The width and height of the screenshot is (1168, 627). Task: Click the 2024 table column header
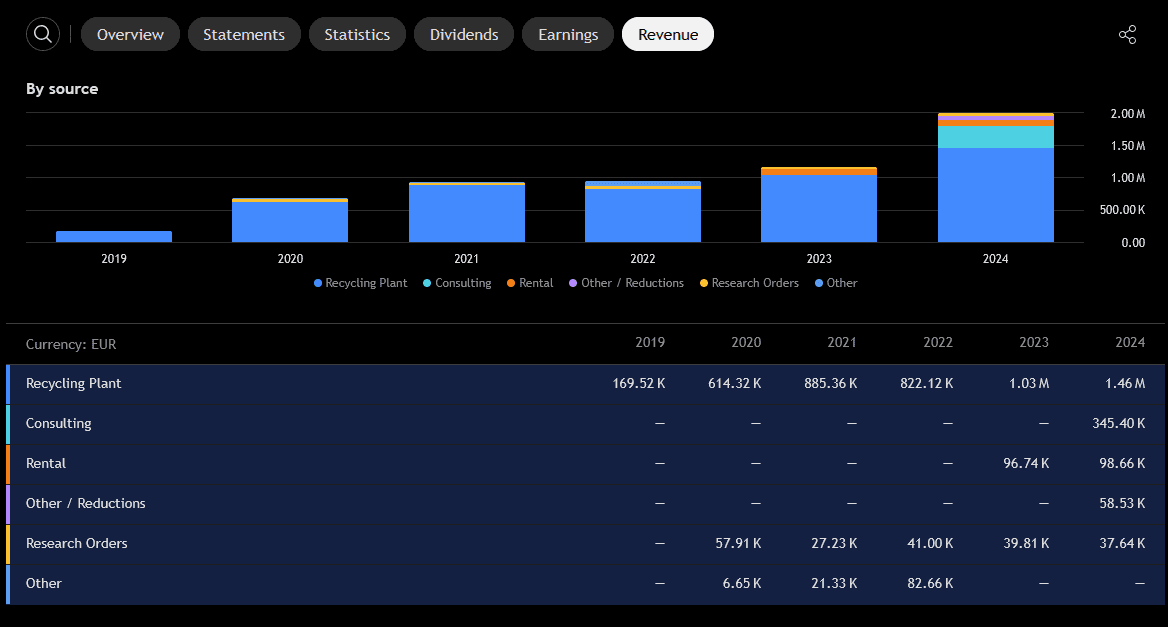click(1130, 343)
